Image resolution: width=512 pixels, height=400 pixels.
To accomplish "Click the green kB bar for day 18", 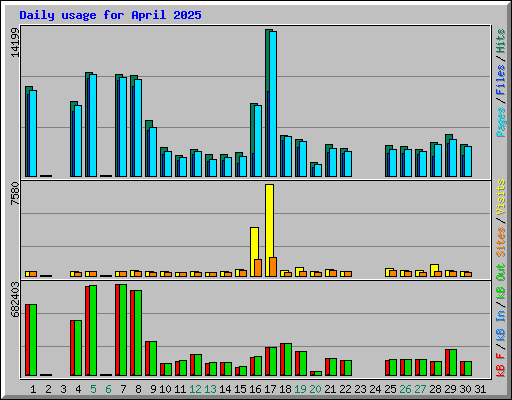I will click(x=288, y=359).
